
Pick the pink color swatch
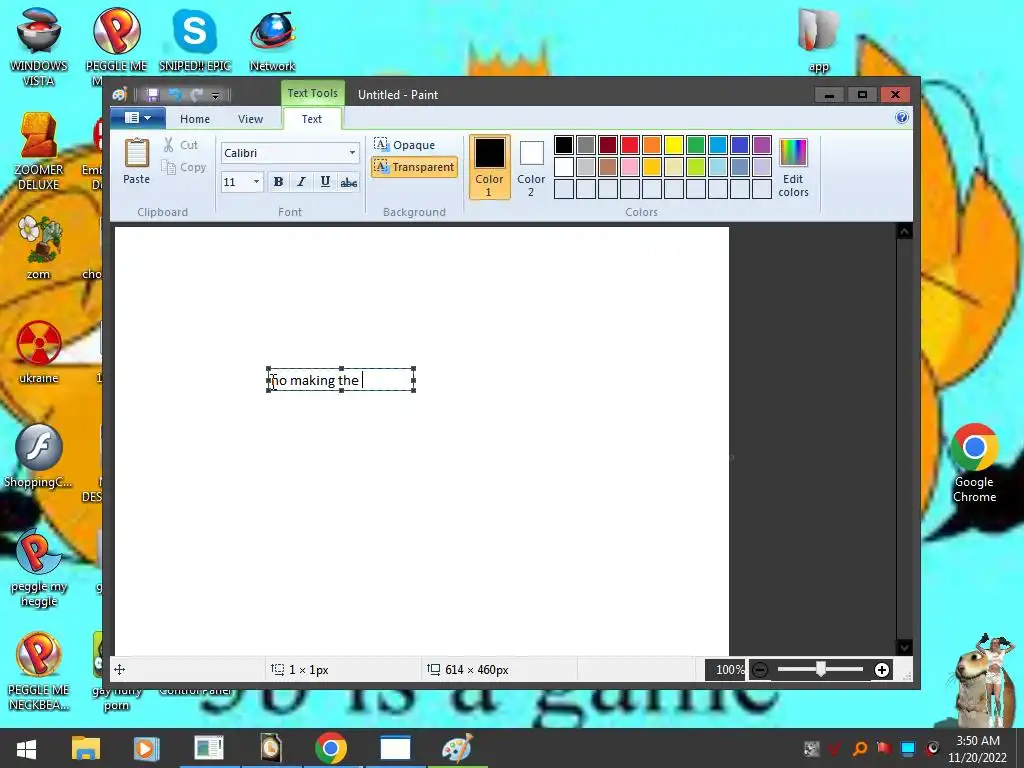(x=630, y=167)
